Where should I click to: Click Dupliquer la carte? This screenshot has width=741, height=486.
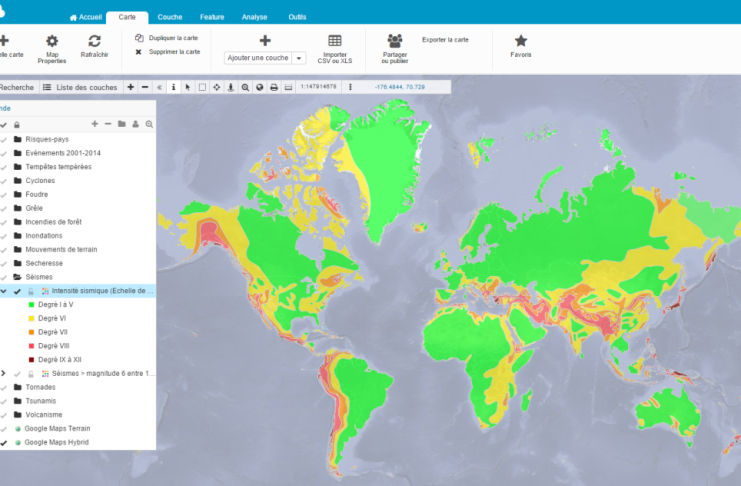(172, 38)
